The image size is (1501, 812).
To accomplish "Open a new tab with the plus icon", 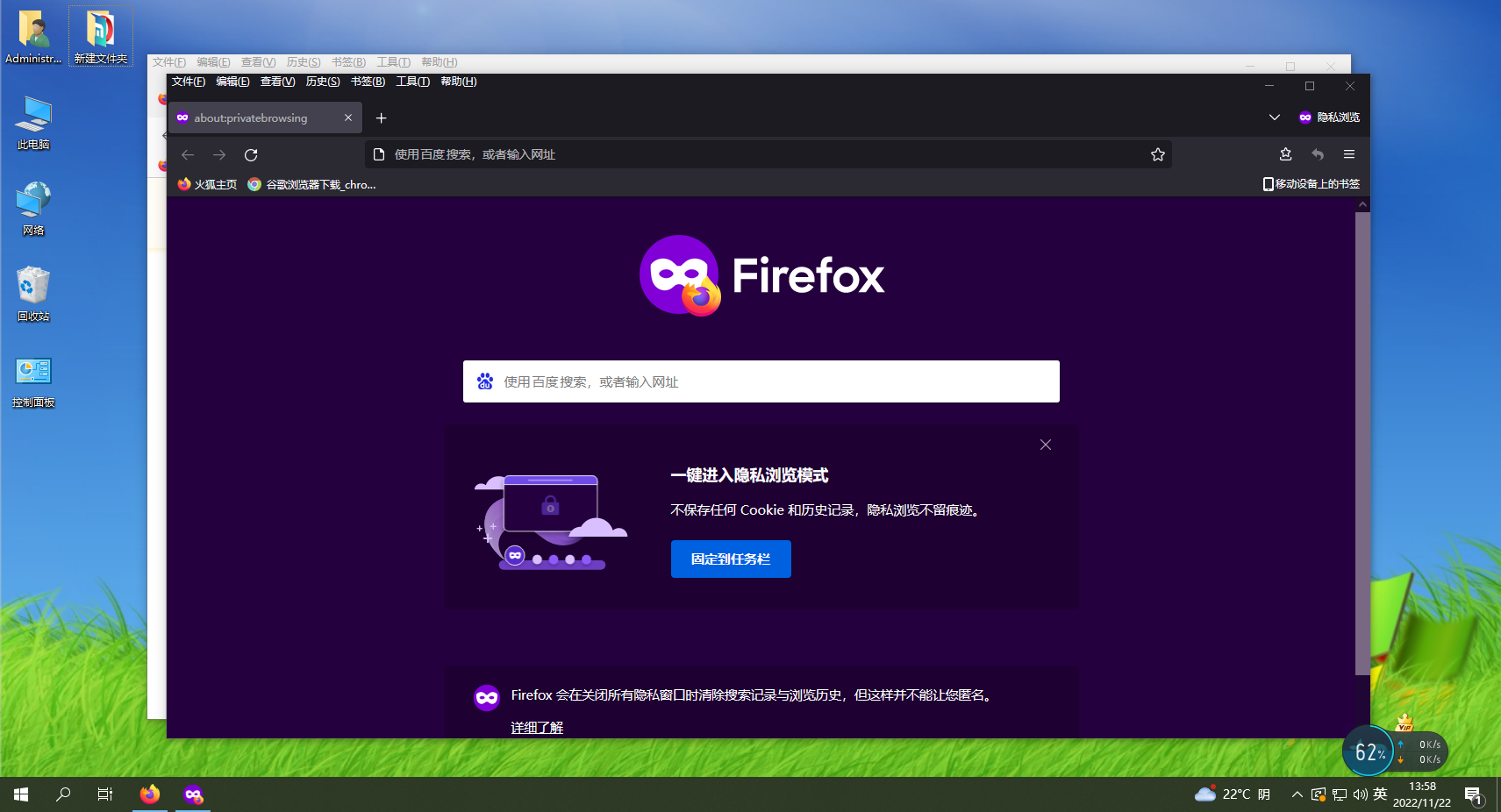I will (x=381, y=118).
